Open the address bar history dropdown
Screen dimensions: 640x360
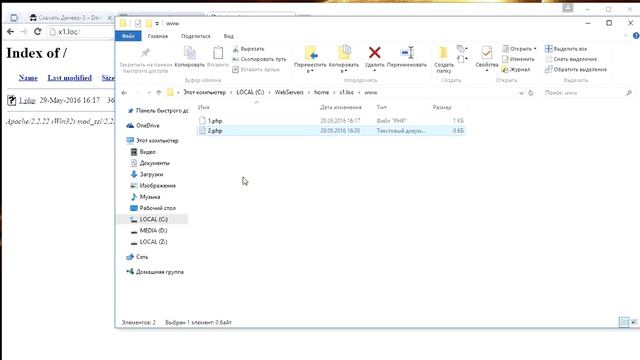pyautogui.click(x=521, y=93)
